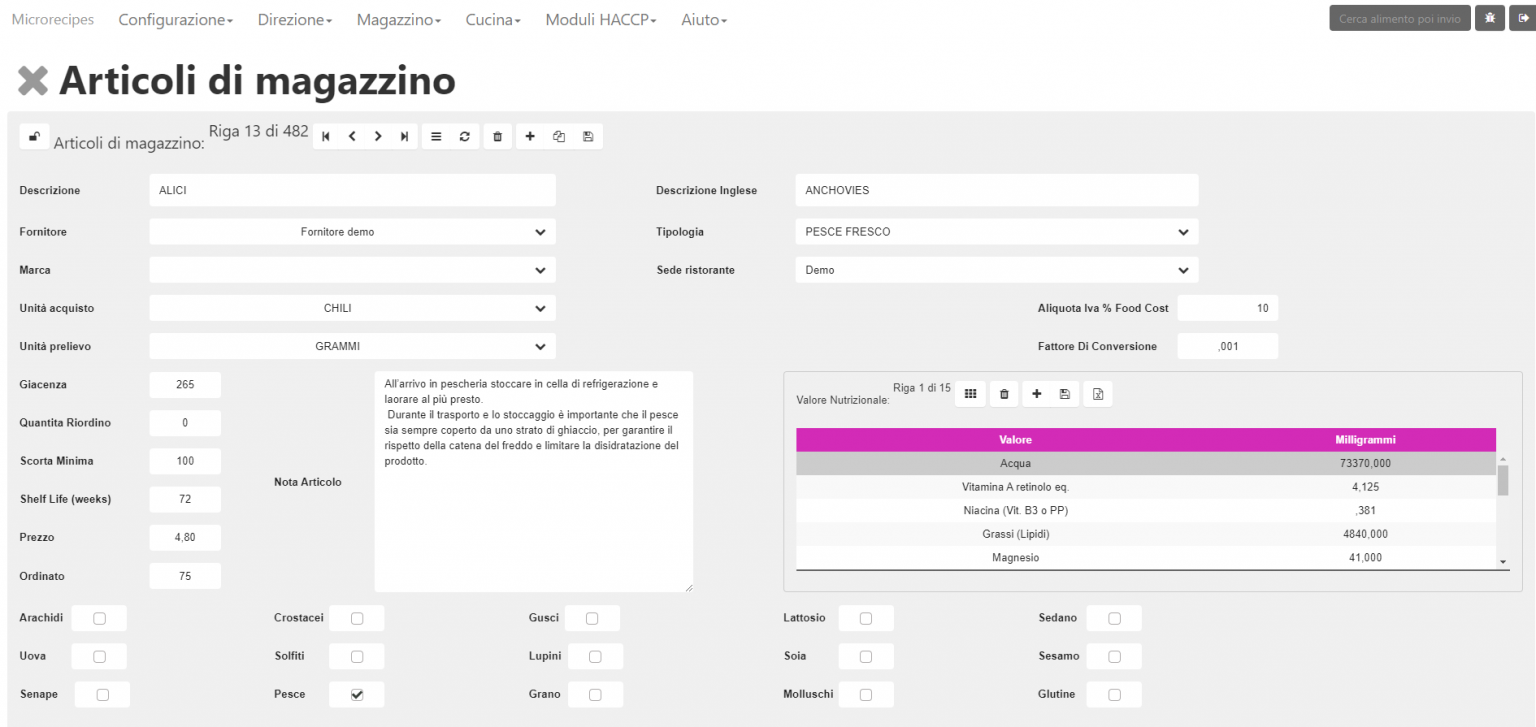Export nutritional values to Excel
Viewport: 1536px width, 727px height.
[1097, 394]
